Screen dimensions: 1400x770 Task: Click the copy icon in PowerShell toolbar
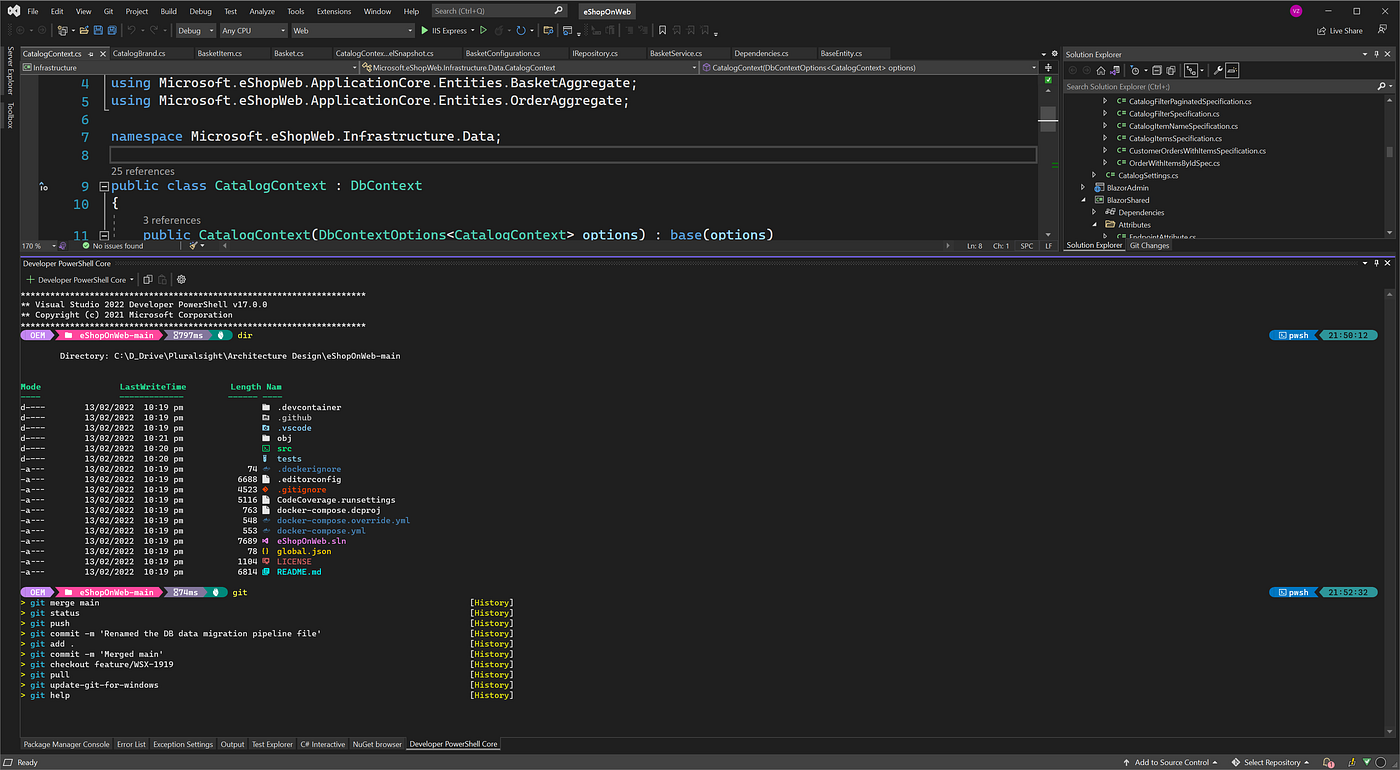(x=147, y=280)
